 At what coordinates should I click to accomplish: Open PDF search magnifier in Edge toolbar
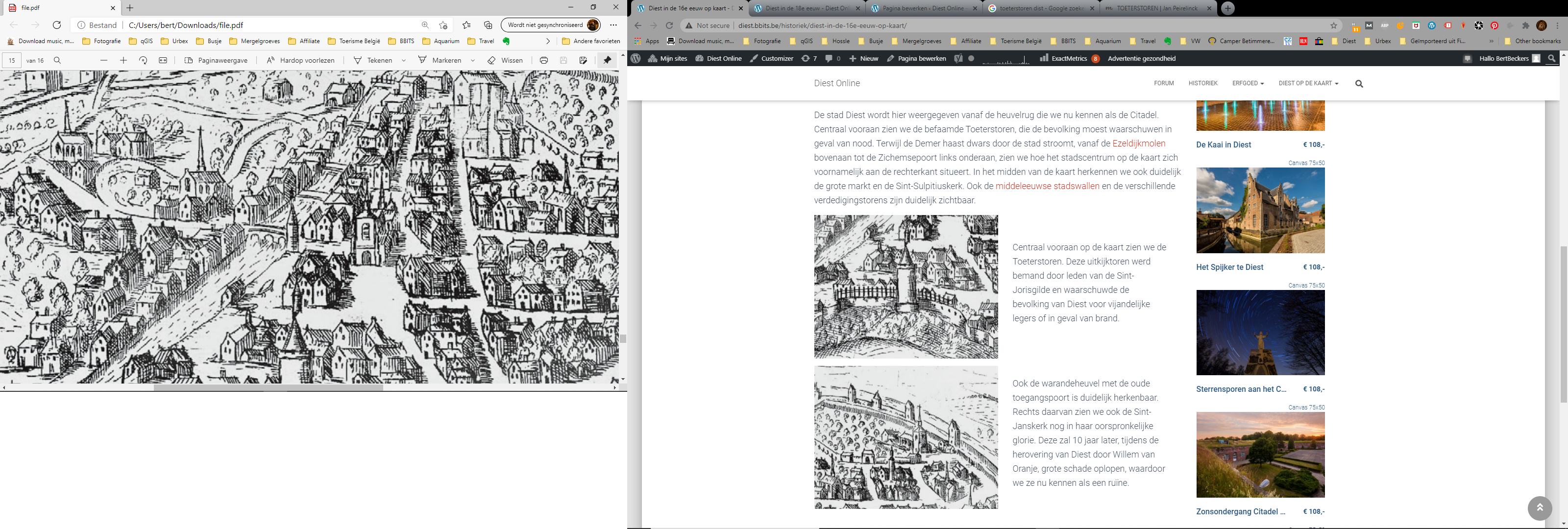pos(57,60)
